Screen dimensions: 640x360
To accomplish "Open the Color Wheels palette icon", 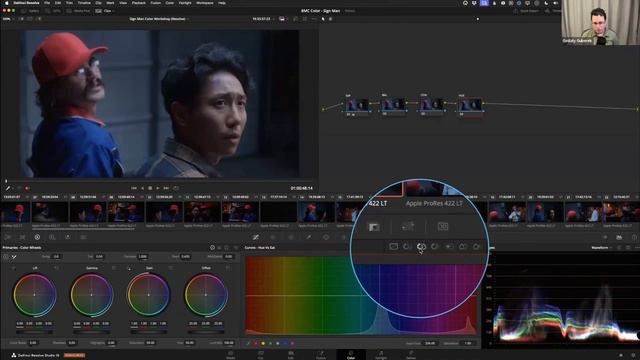I will pyautogui.click(x=37, y=237).
